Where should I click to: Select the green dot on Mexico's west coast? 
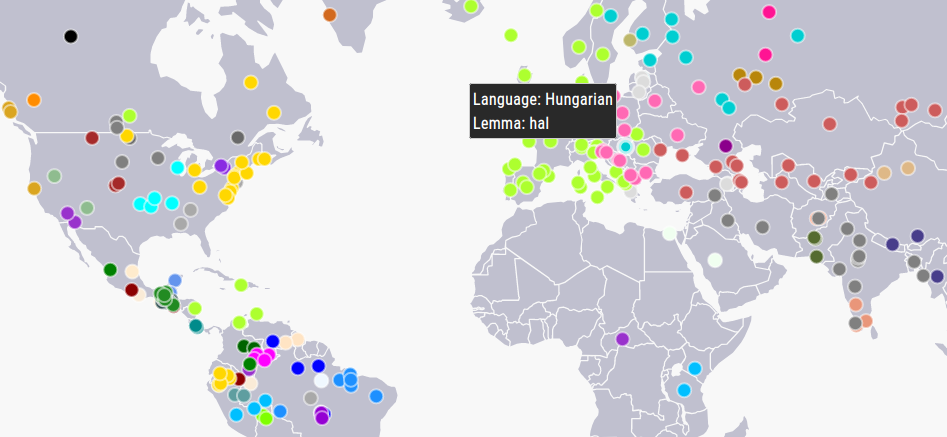pyautogui.click(x=110, y=270)
